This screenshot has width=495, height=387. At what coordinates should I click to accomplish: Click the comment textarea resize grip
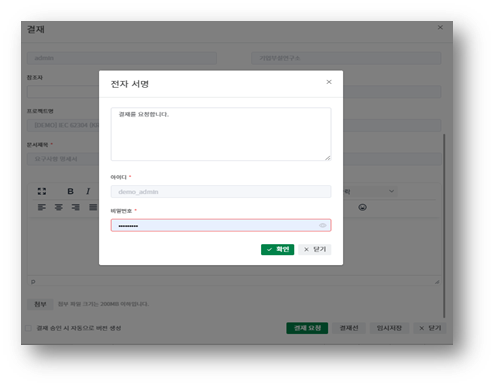(x=328, y=158)
